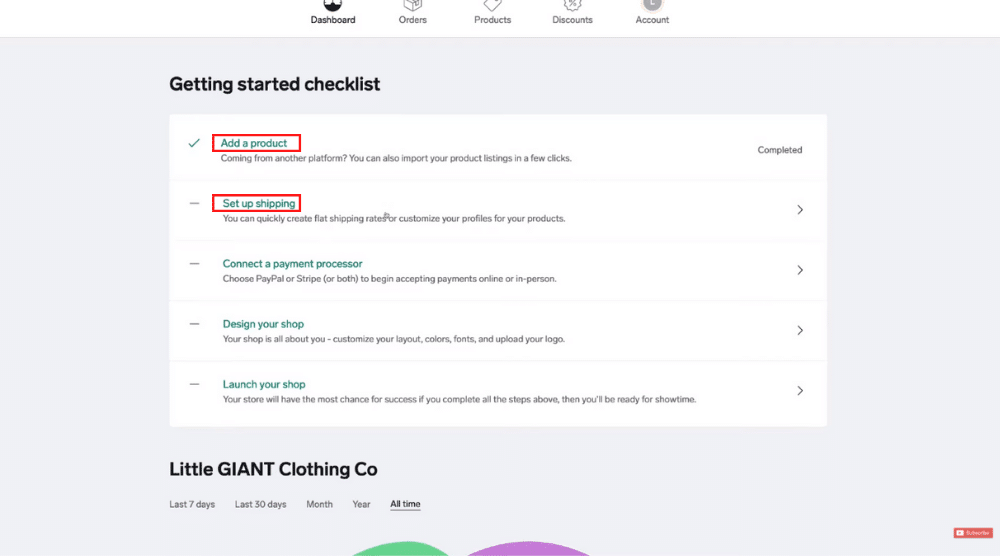Expand the Set up shipping chevron

tap(800, 210)
